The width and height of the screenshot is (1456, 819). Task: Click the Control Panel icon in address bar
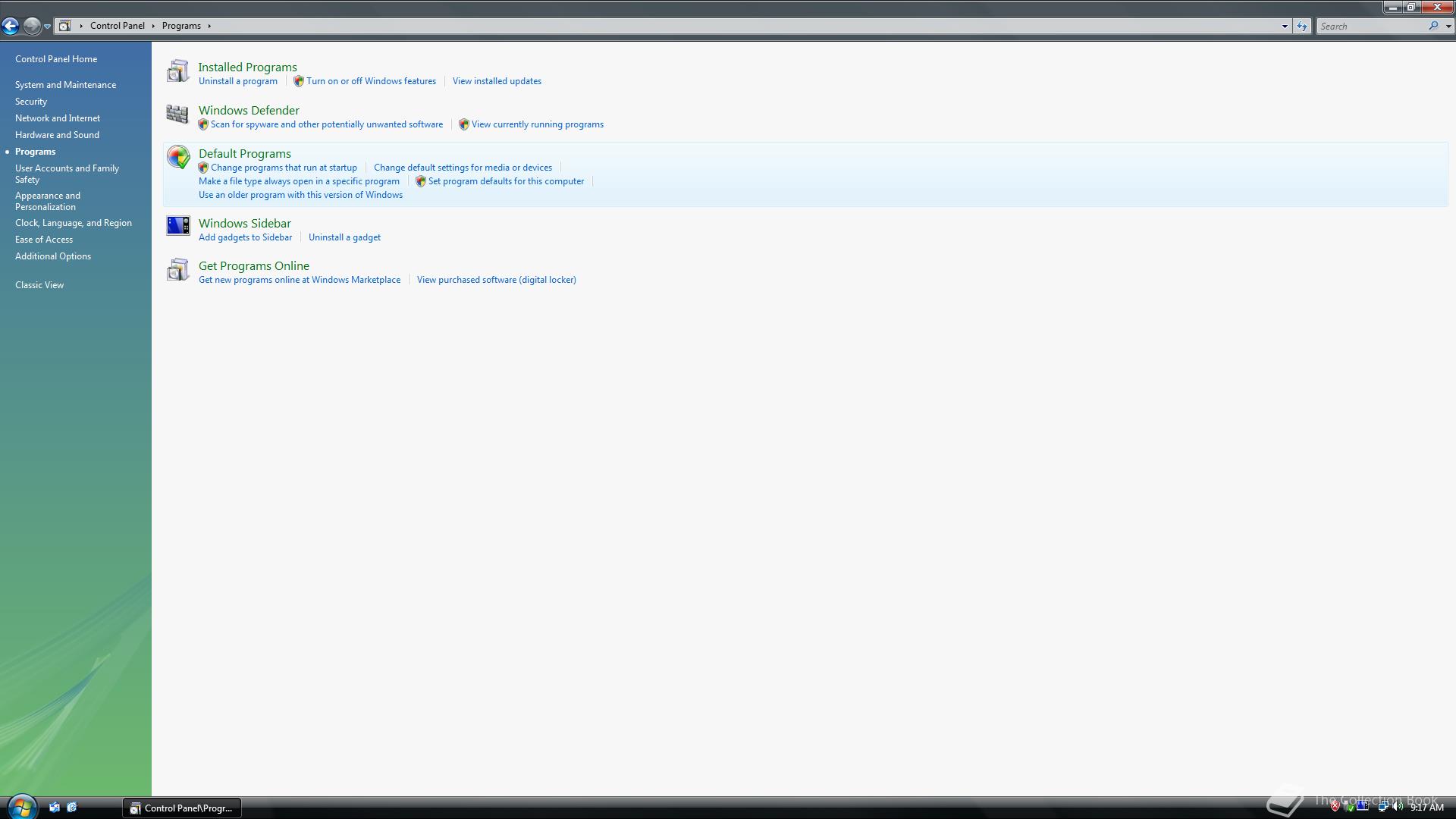65,26
